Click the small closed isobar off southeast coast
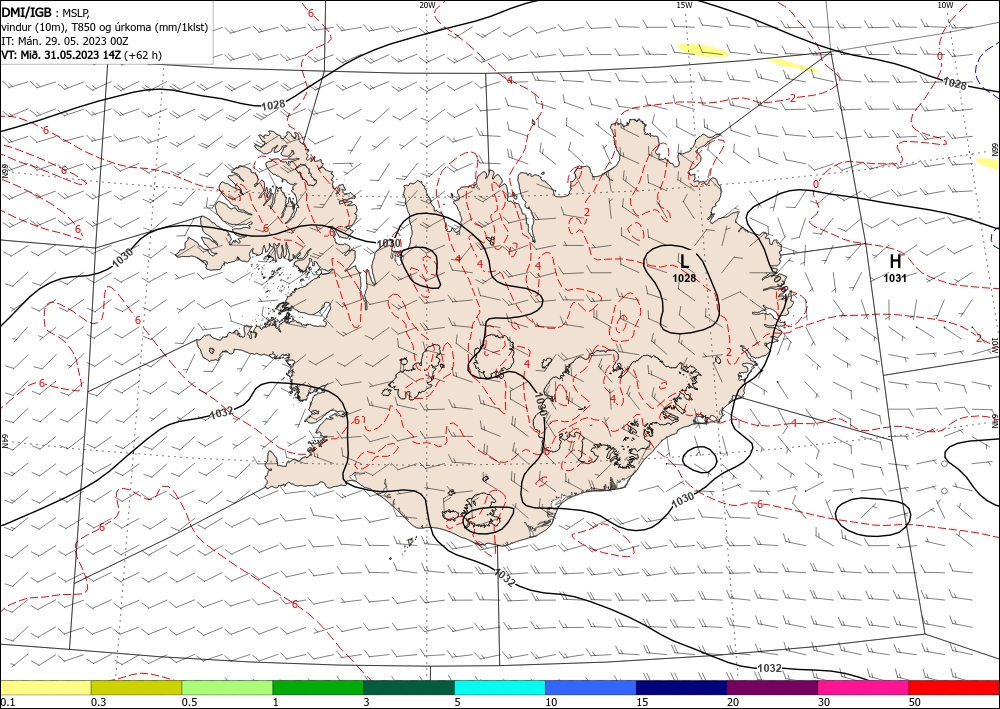 point(700,459)
